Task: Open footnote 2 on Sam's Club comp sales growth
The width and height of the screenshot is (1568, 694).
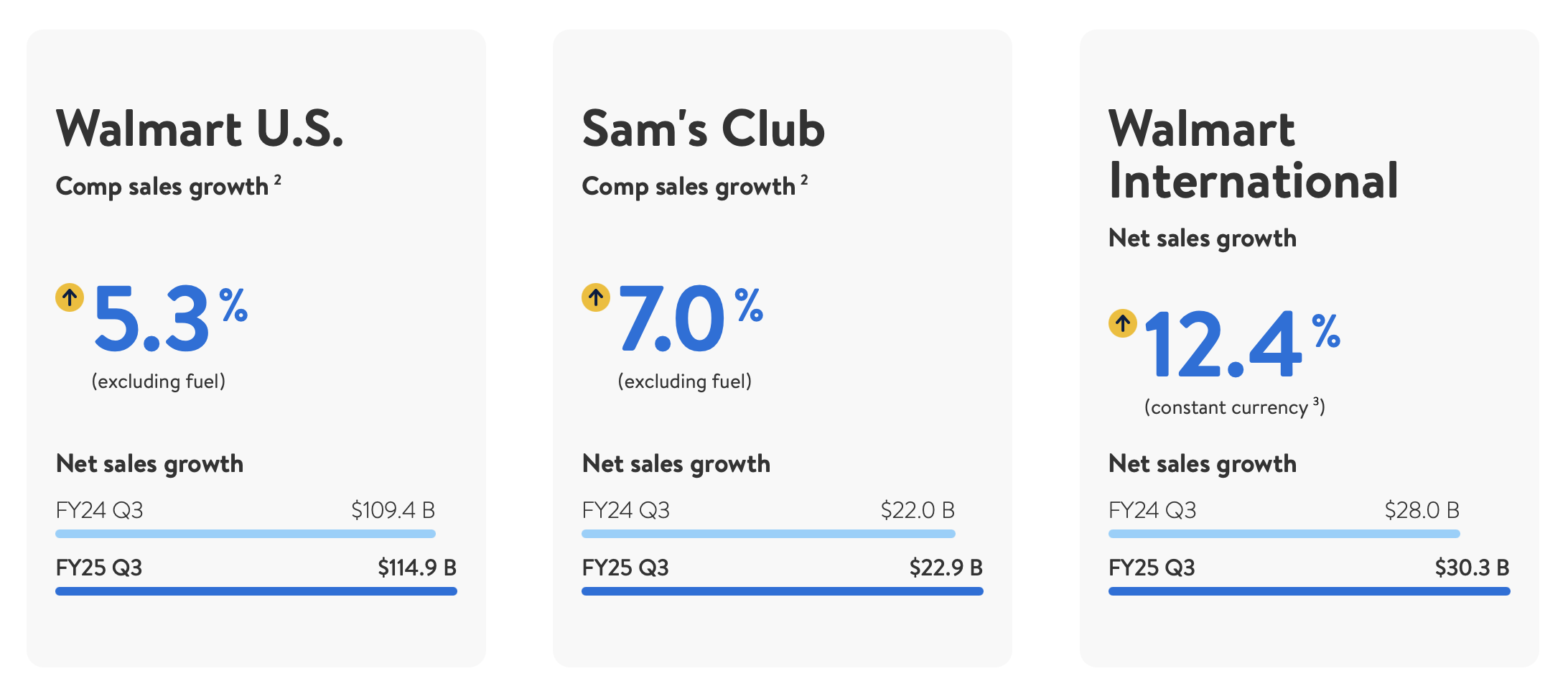Action: coord(804,180)
